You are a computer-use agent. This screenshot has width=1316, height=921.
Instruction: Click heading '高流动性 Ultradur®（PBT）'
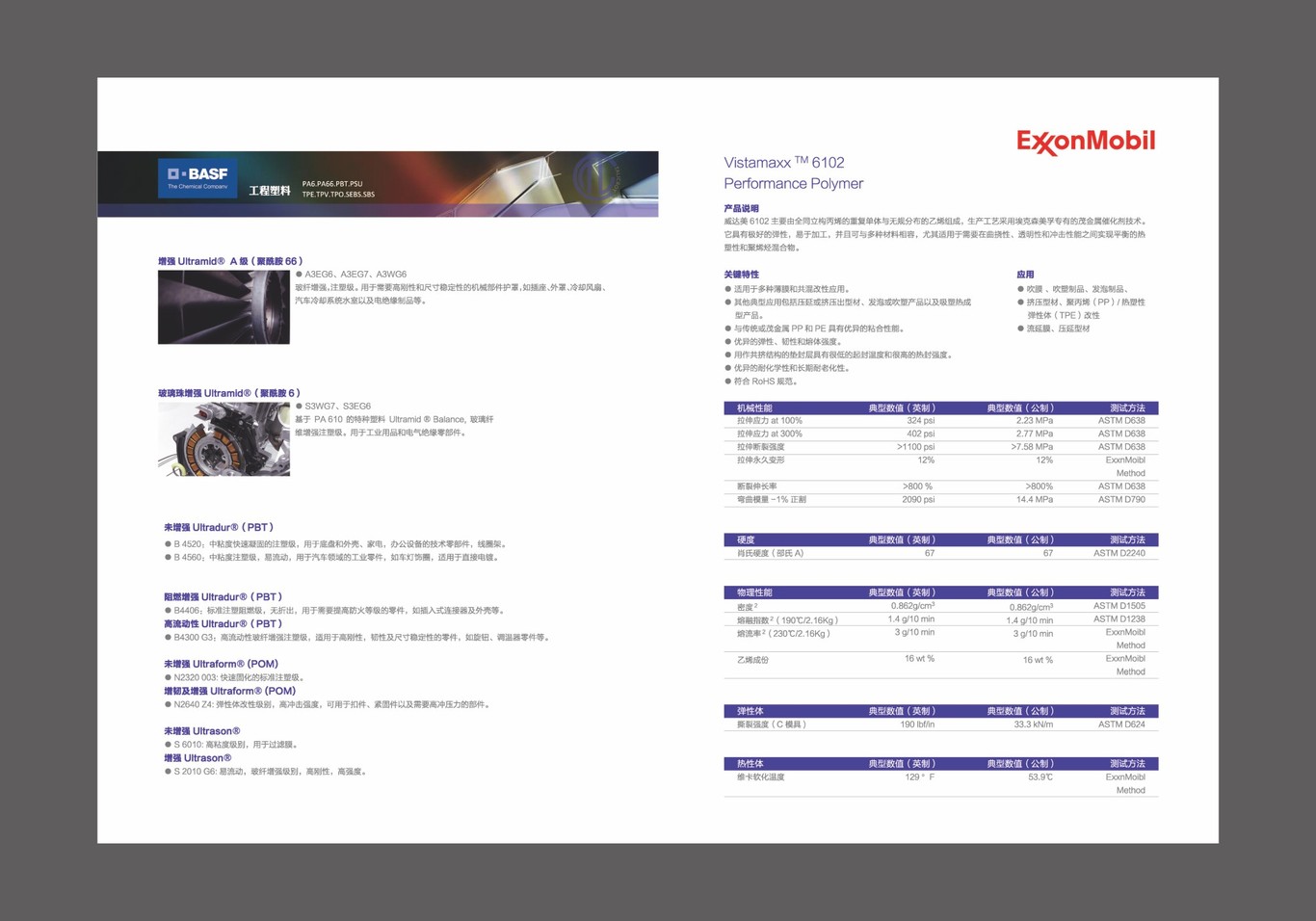pos(223,624)
